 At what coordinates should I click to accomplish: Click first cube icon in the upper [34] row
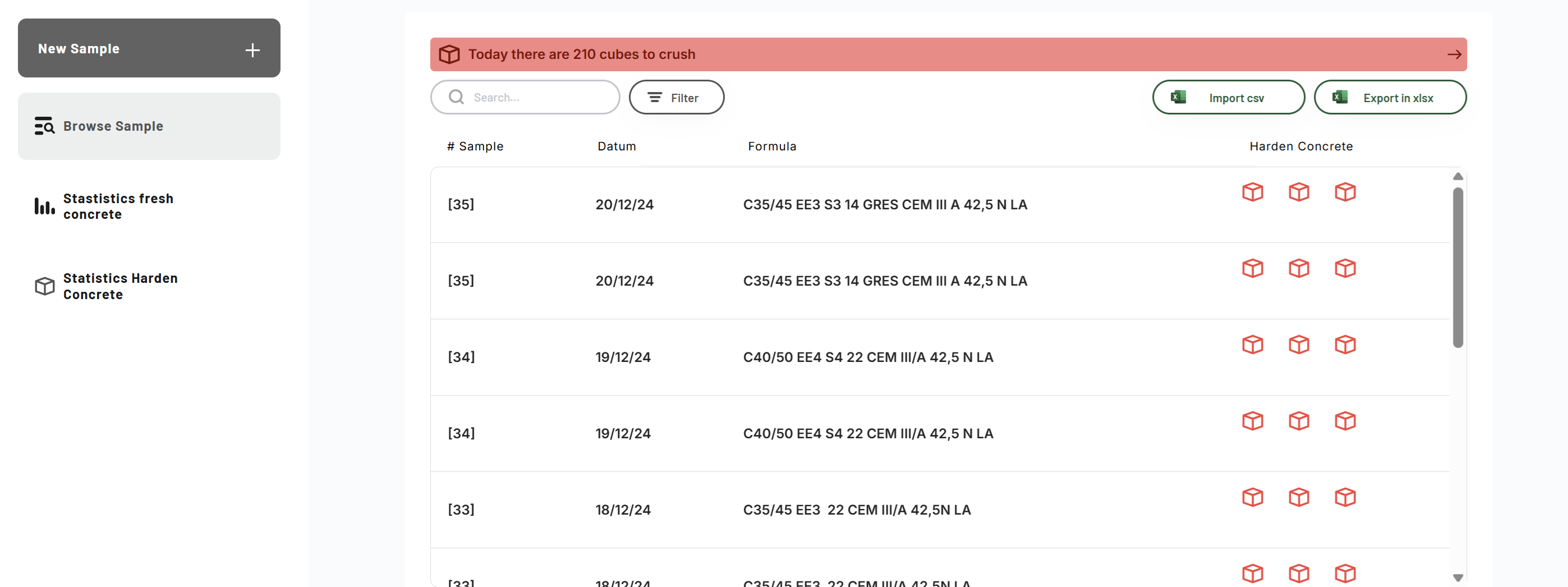tap(1253, 345)
